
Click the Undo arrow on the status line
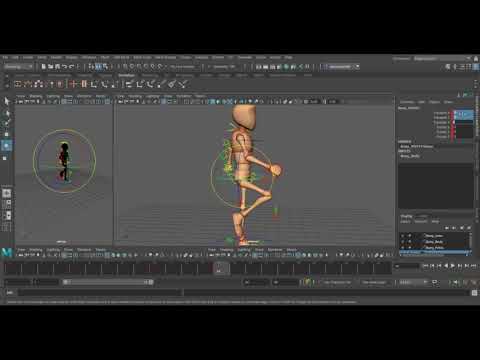coord(64,67)
